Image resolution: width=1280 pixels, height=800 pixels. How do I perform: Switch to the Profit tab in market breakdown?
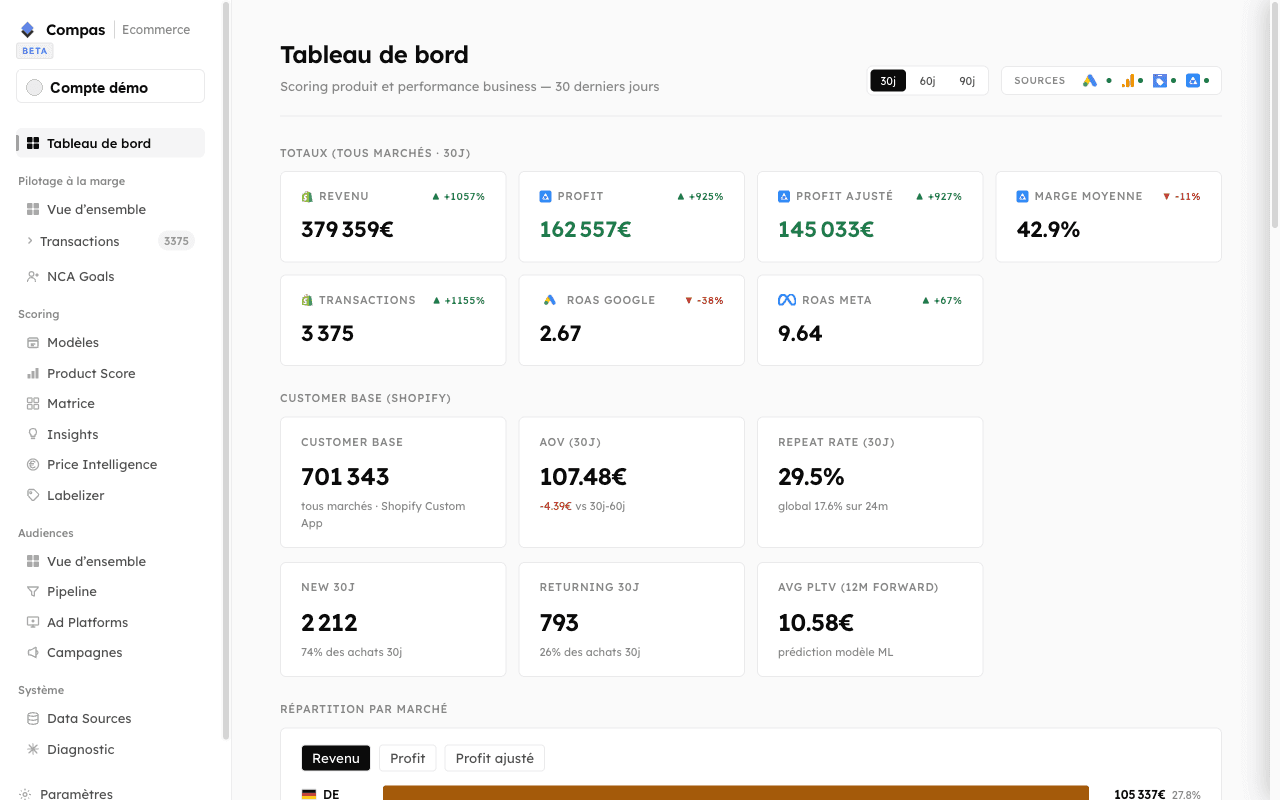coord(407,758)
